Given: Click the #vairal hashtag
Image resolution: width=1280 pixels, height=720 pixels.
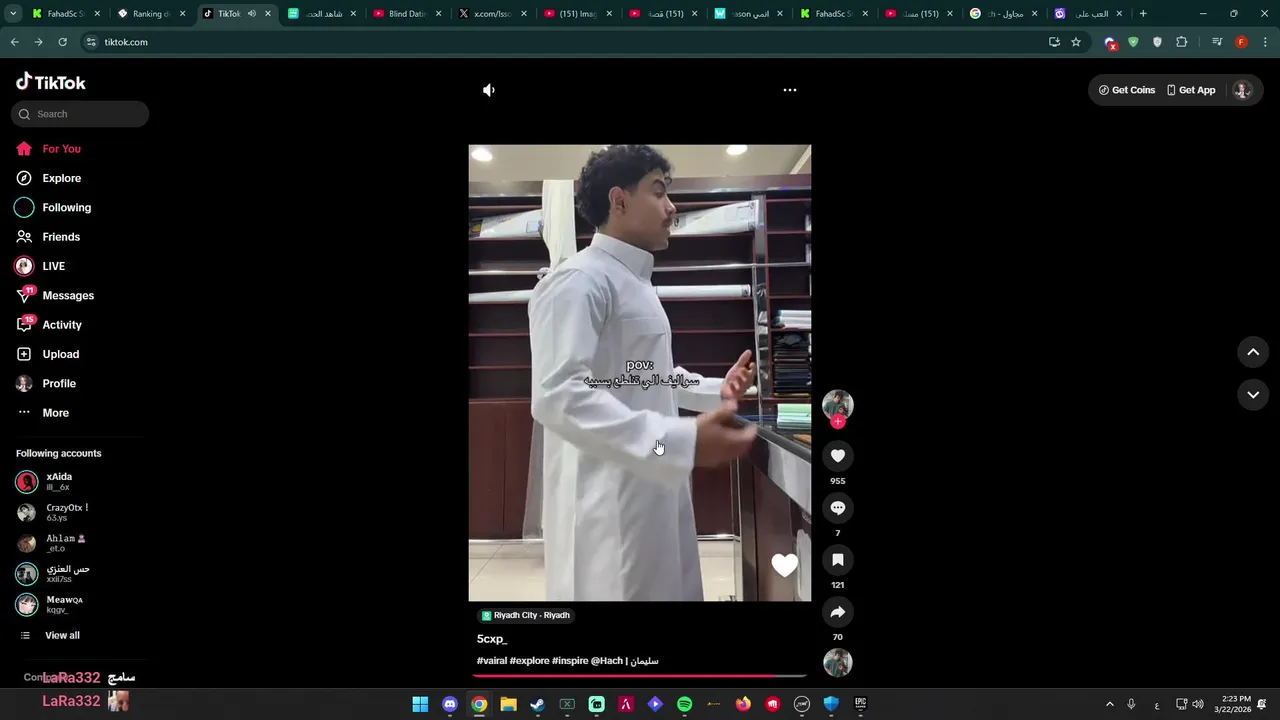Looking at the screenshot, I should click(x=492, y=661).
